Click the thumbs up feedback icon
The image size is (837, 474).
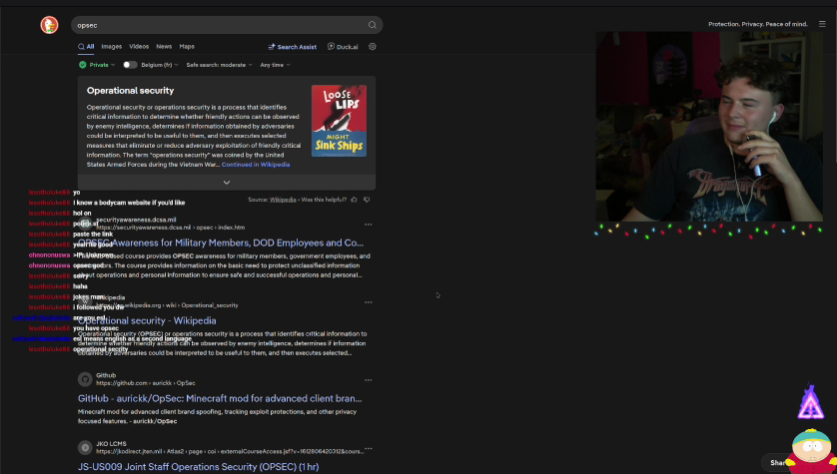[x=354, y=200]
